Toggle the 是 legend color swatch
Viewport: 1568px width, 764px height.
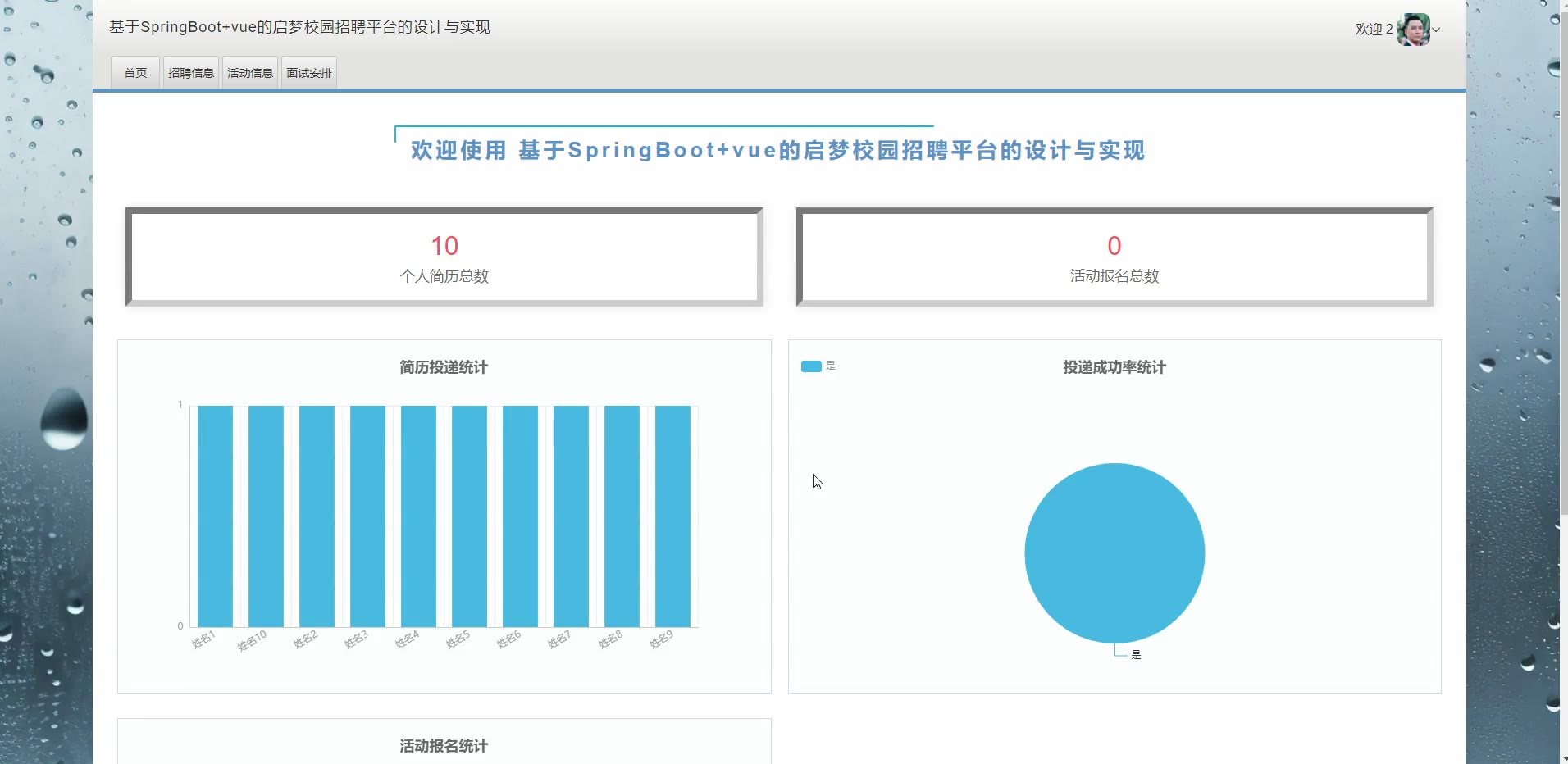pos(811,366)
